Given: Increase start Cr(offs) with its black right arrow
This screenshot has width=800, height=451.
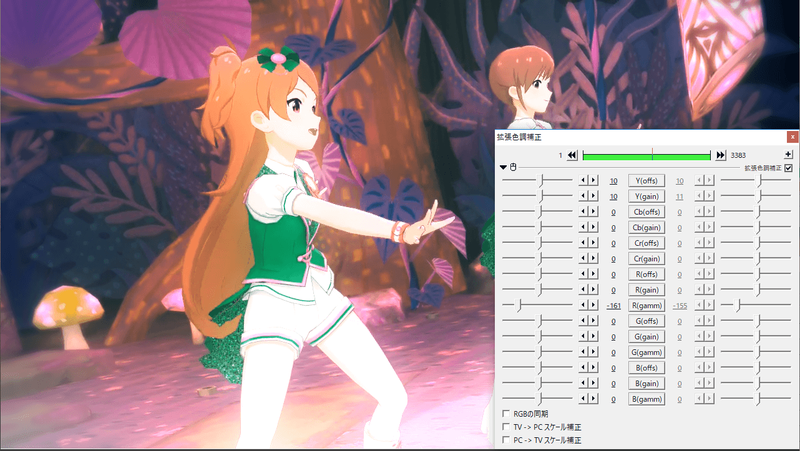Looking at the screenshot, I should click(593, 242).
